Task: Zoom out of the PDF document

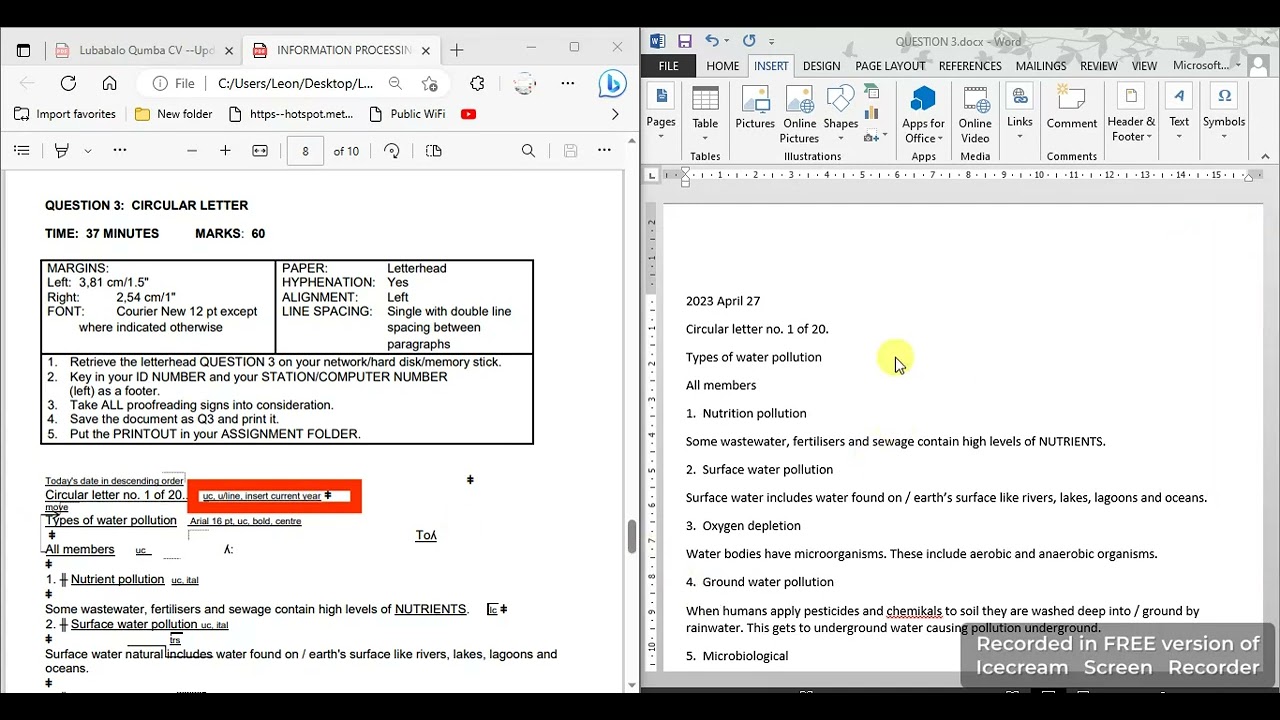Action: coord(192,151)
